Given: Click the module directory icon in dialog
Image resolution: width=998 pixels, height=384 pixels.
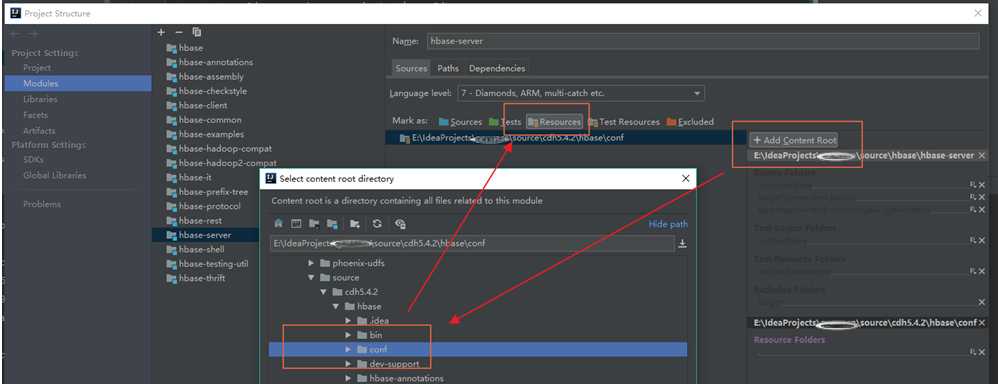Looking at the screenshot, I should click(332, 224).
